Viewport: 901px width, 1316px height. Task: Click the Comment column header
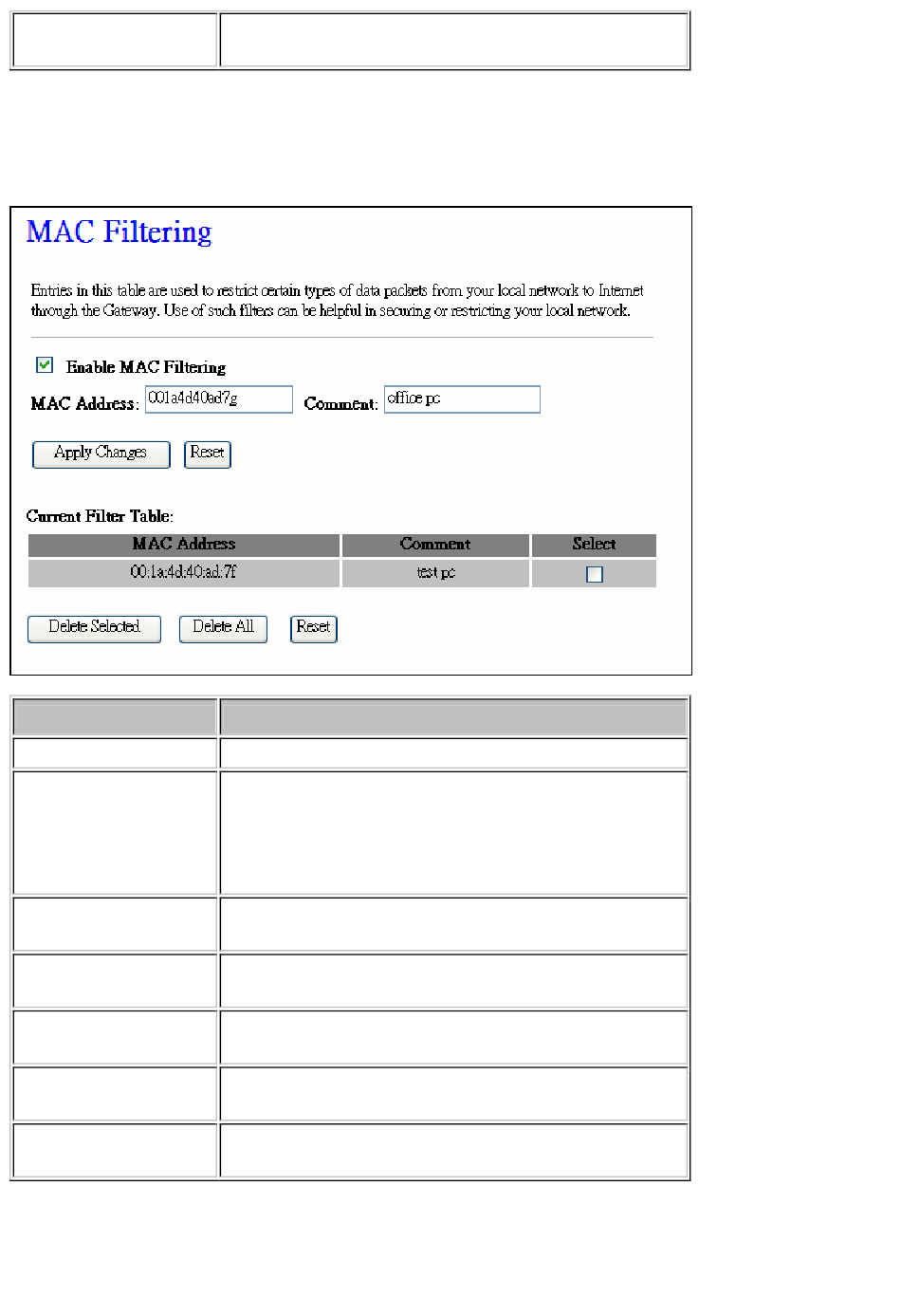click(x=435, y=545)
